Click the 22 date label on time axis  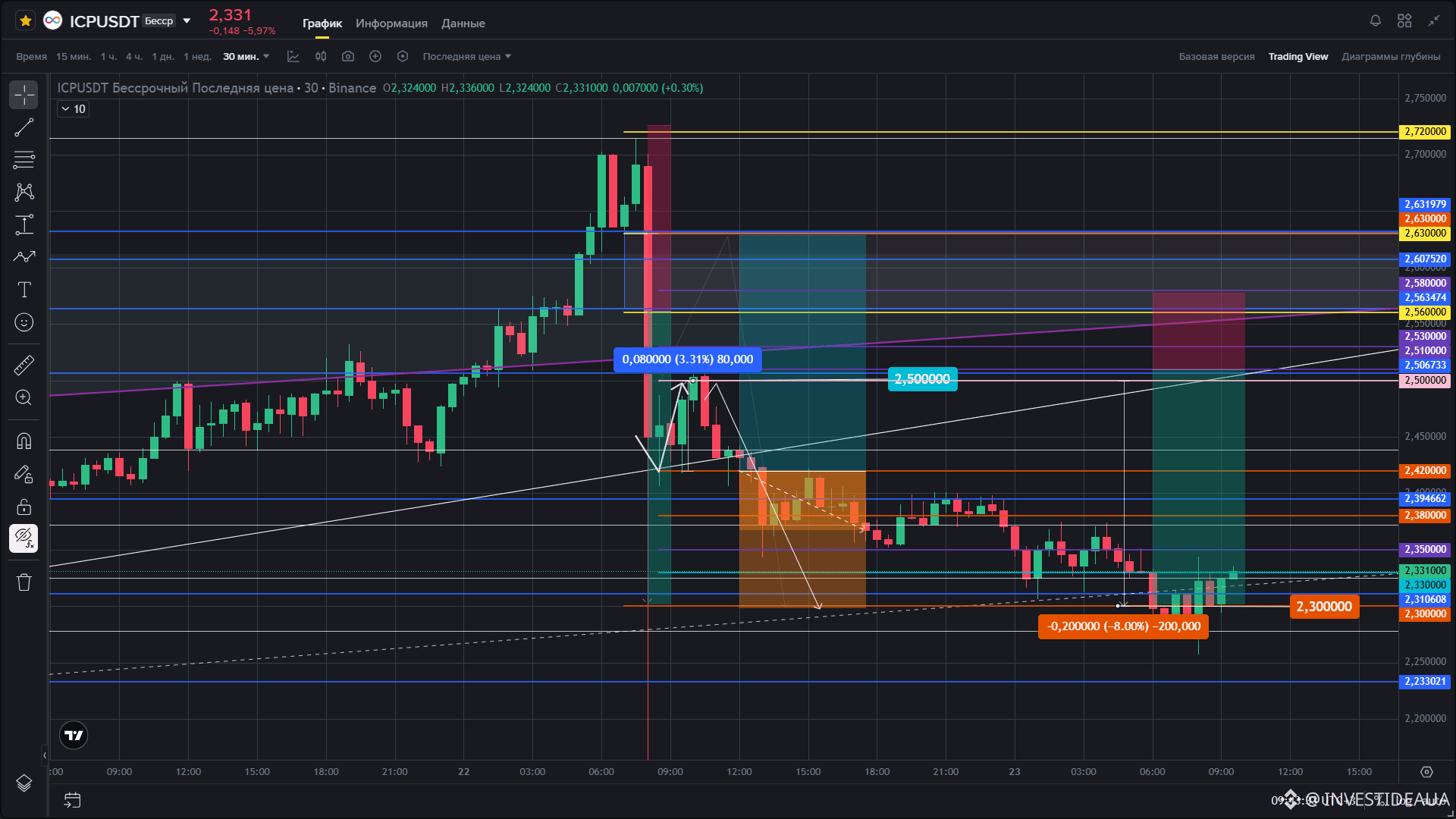pos(463,772)
